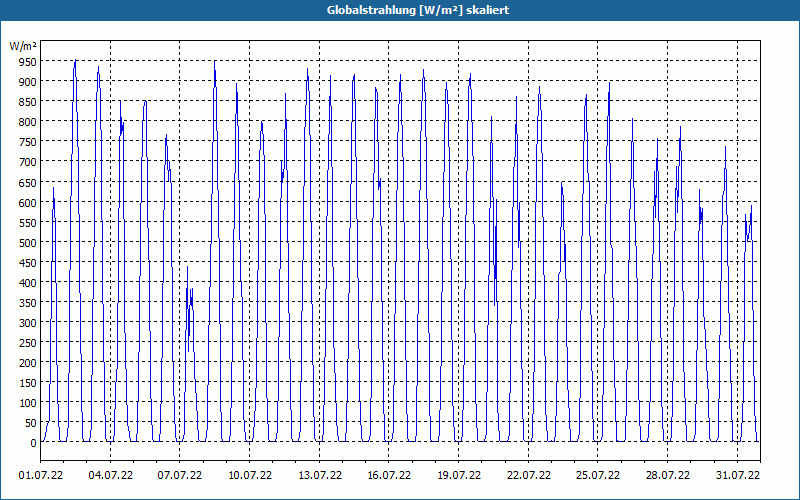Click the 550 y-axis label

tap(27, 222)
